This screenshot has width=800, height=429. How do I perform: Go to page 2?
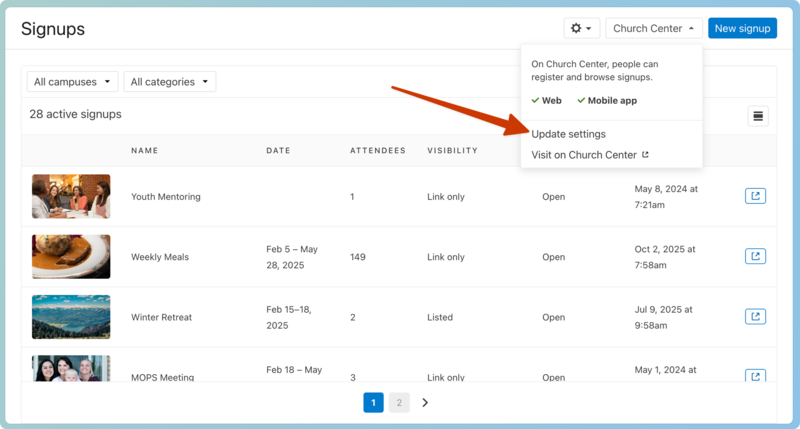[399, 403]
